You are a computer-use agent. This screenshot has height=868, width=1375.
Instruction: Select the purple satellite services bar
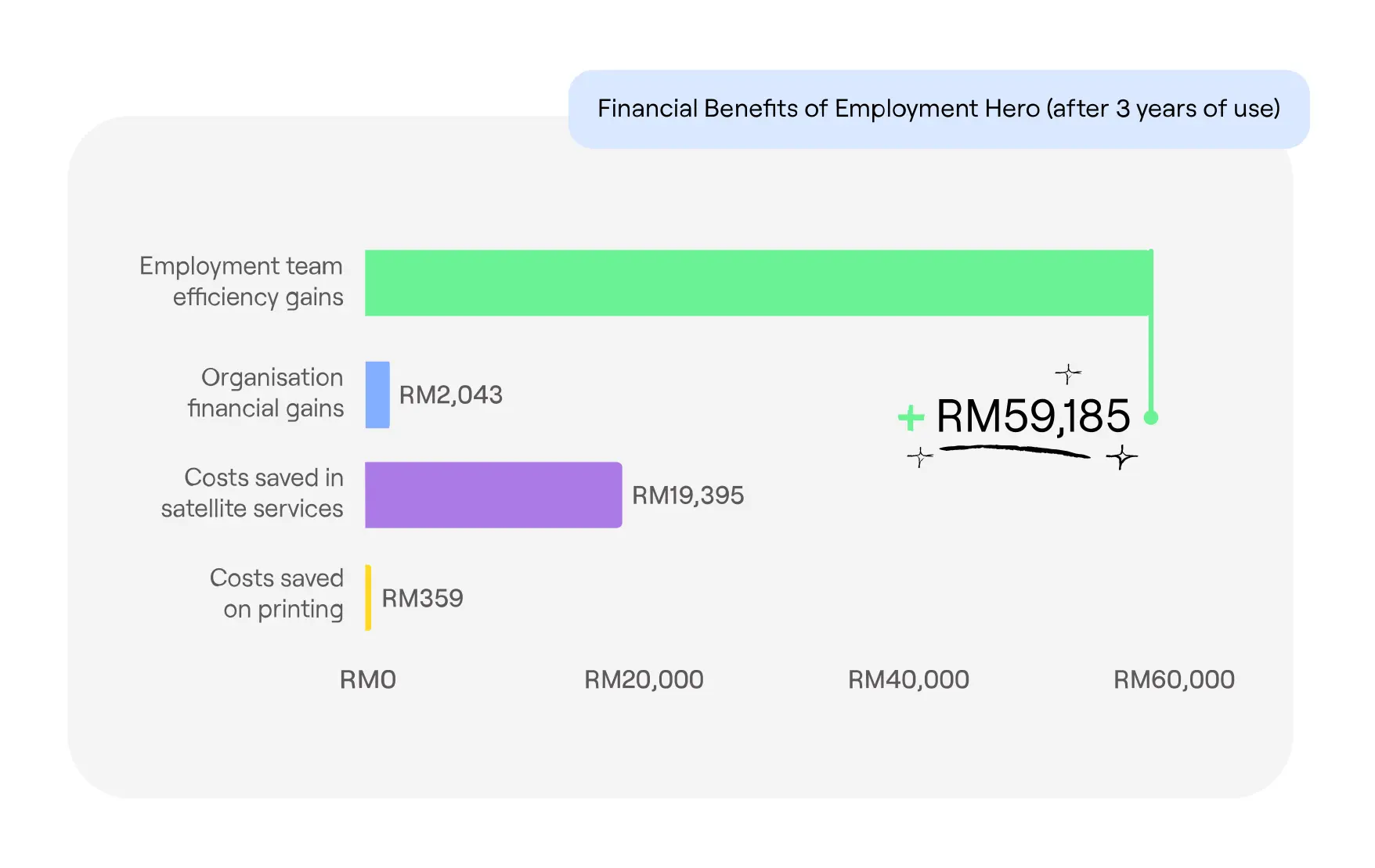click(x=493, y=495)
